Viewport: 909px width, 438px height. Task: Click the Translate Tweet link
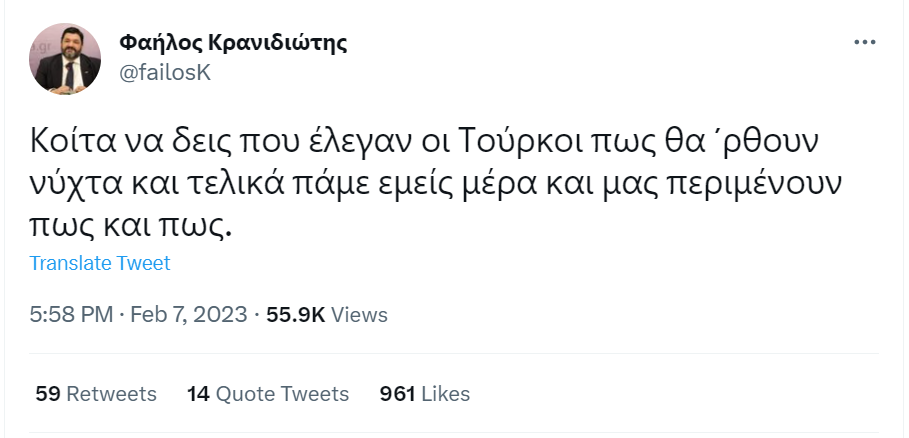click(100, 263)
